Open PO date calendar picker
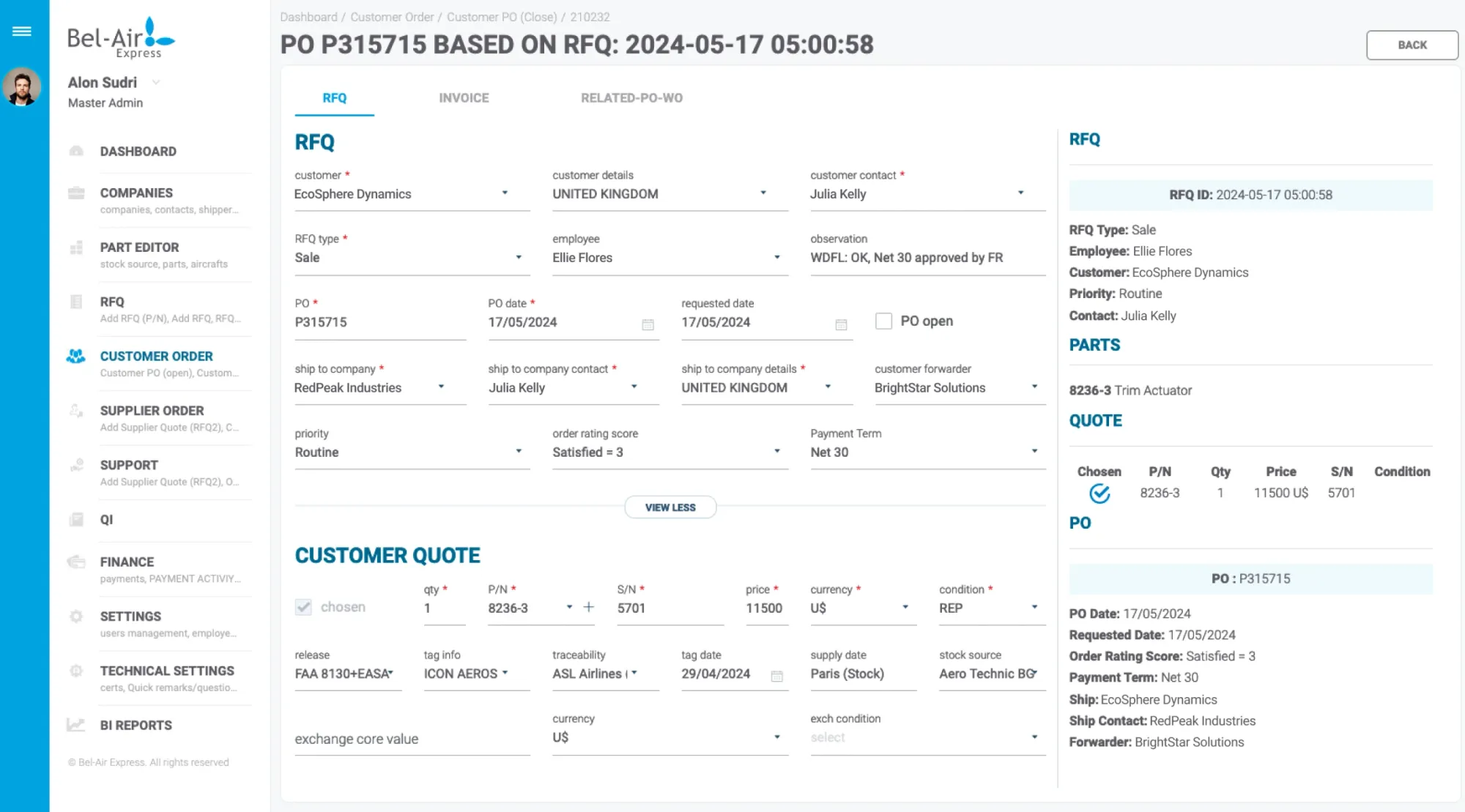The width and height of the screenshot is (1465, 812). tap(648, 324)
